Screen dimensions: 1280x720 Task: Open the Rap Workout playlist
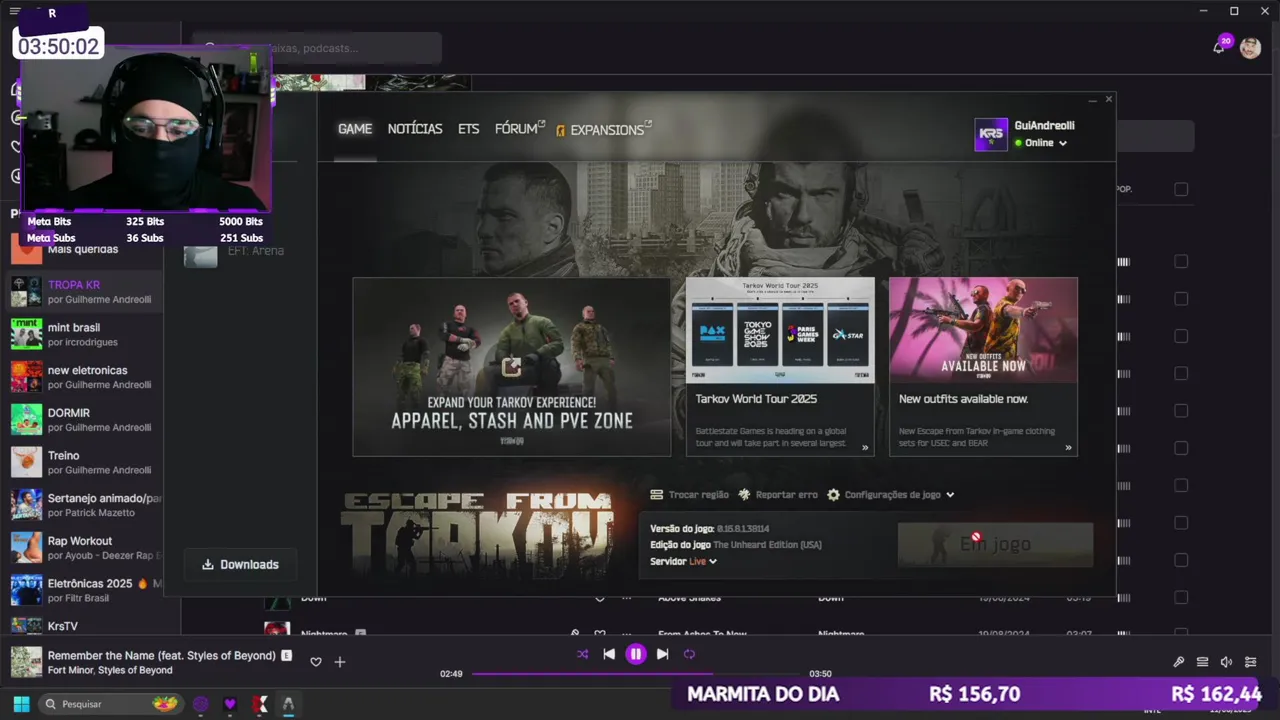[86, 548]
